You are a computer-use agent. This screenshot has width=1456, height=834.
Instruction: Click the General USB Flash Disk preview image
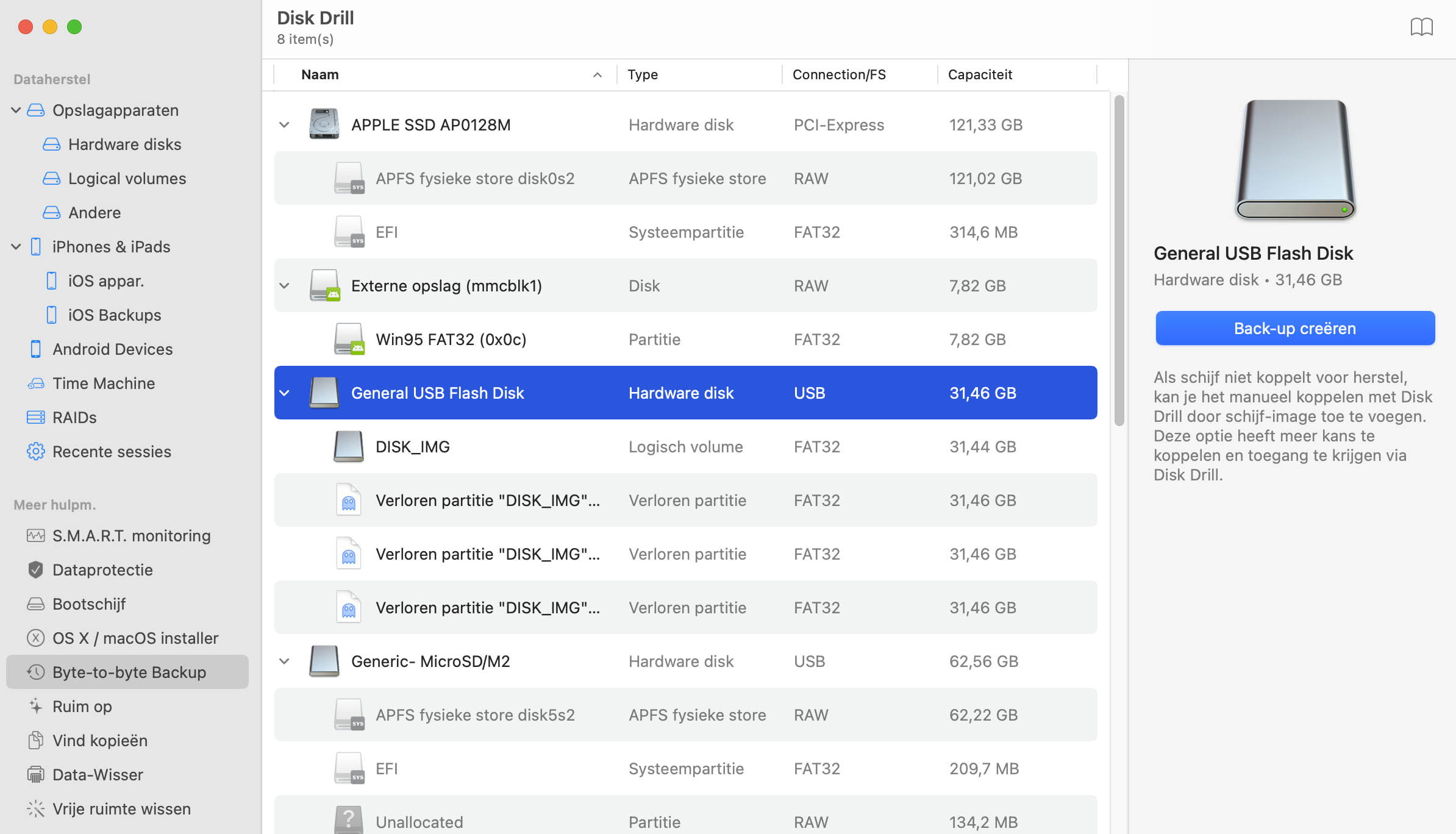coord(1295,160)
